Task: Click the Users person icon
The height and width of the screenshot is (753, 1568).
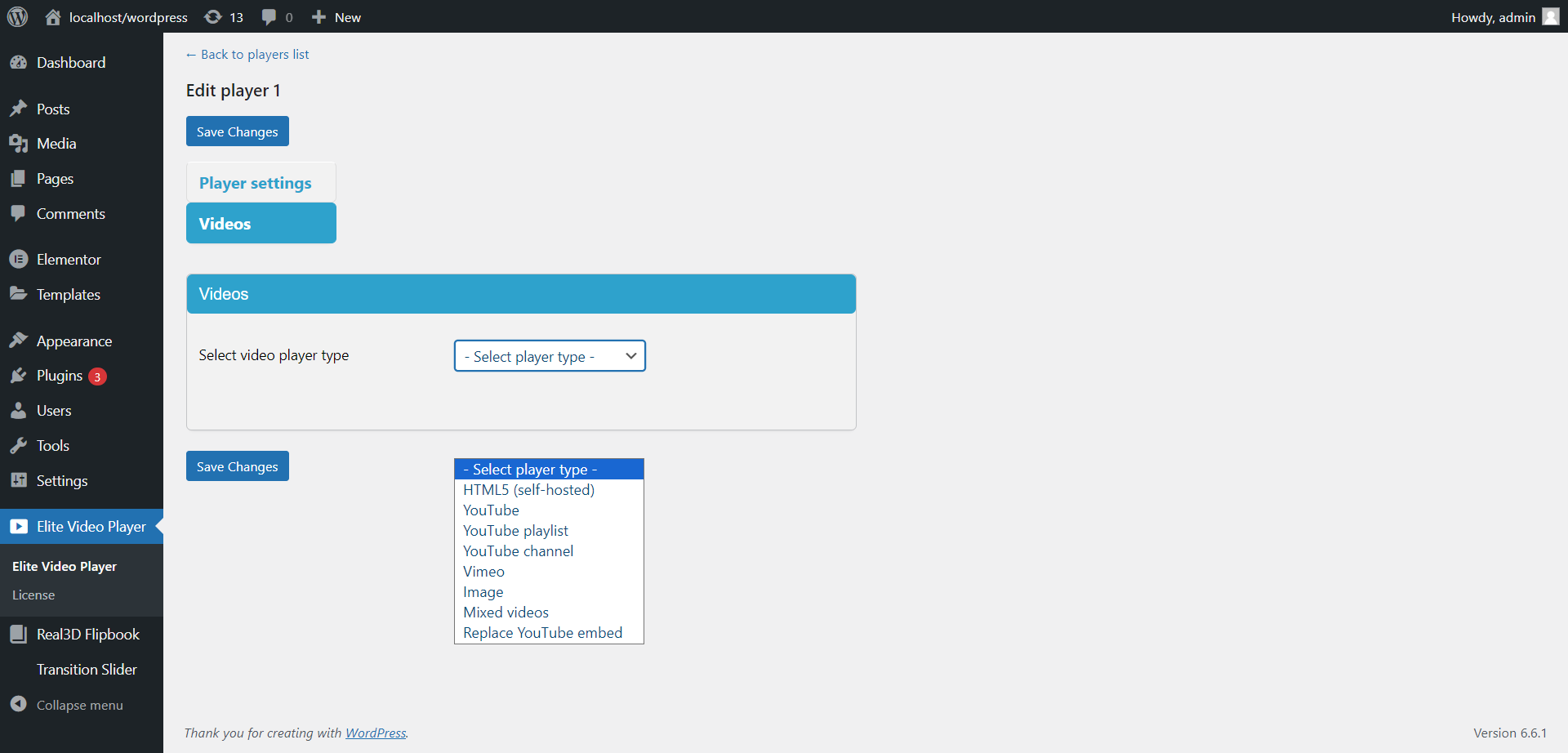Action: point(19,411)
